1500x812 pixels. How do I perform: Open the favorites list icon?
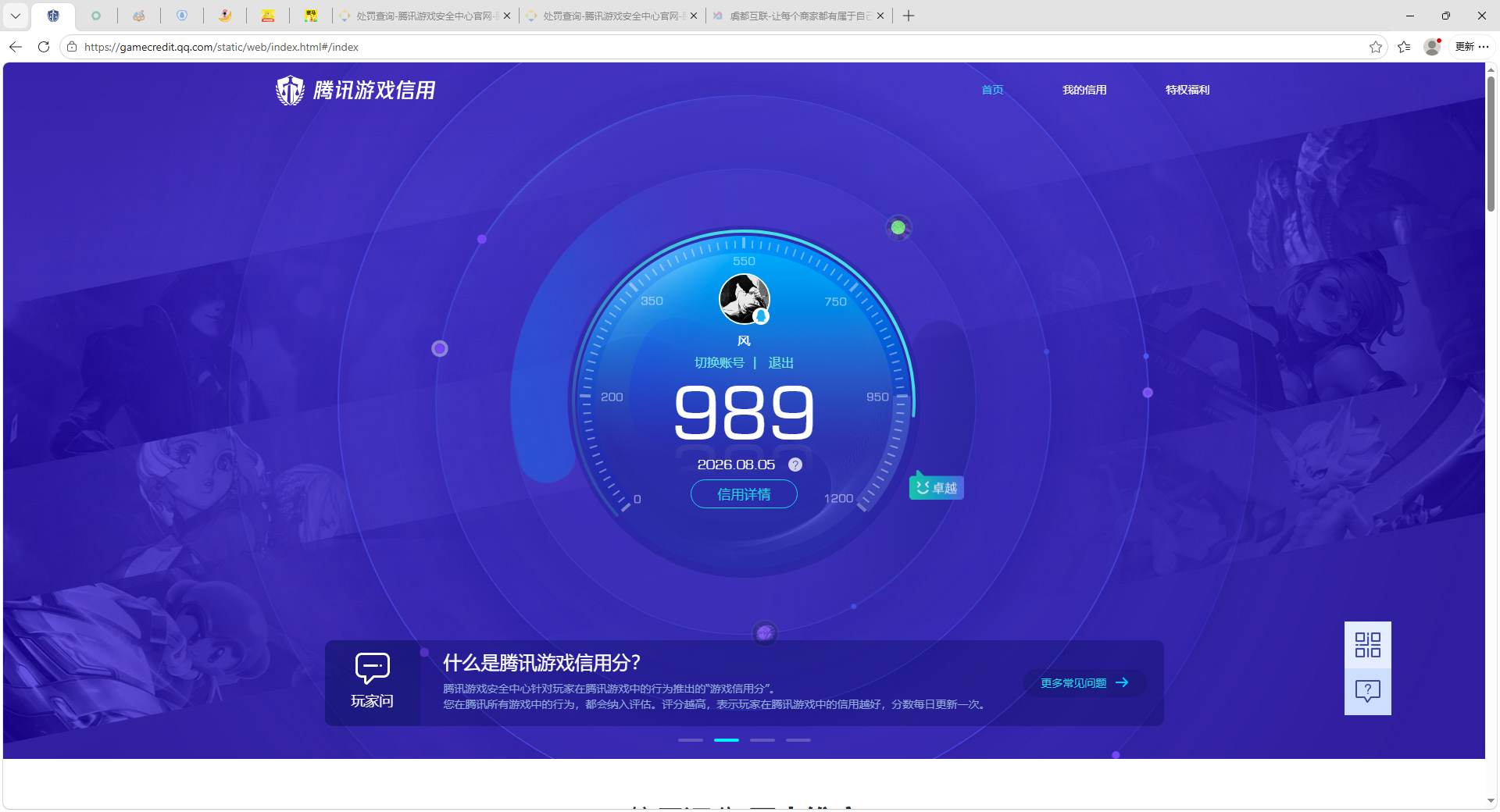(1404, 47)
